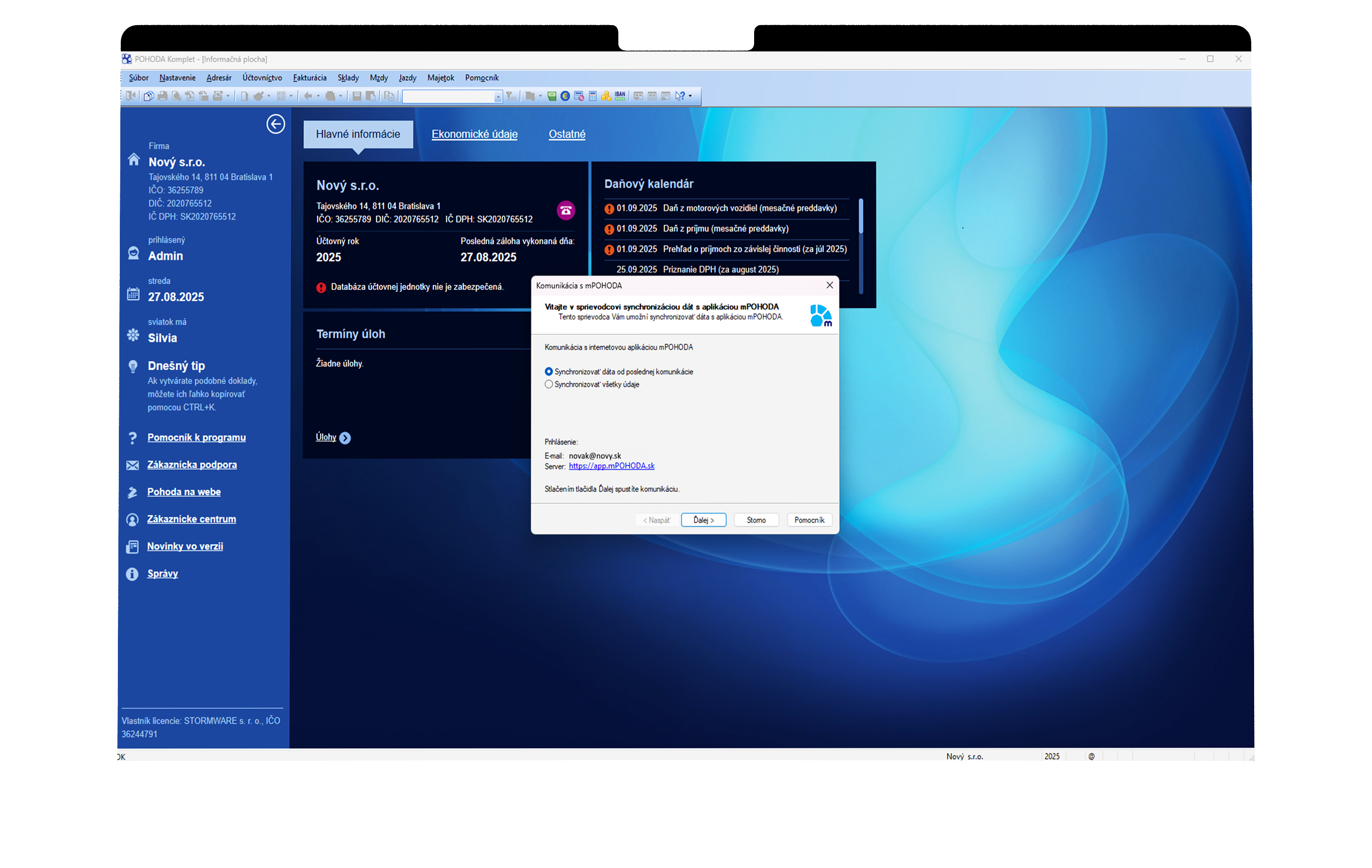This screenshot has height=868, width=1372.
Task: Close the Komunikácia s mPOHODA dialog
Action: click(830, 285)
